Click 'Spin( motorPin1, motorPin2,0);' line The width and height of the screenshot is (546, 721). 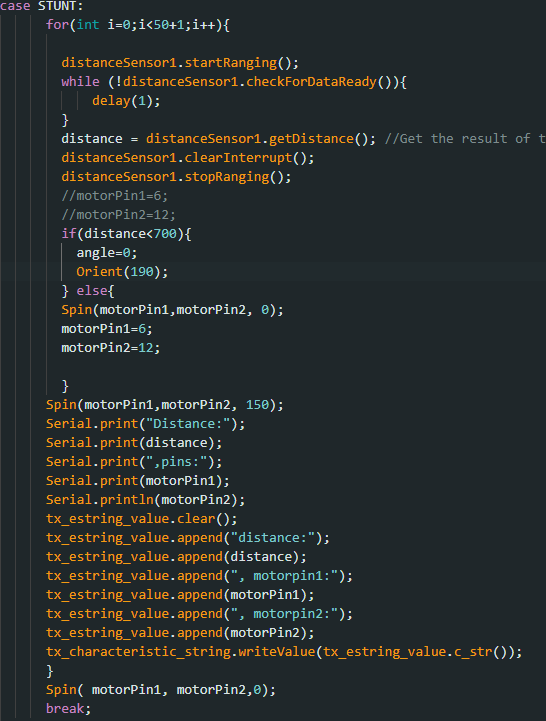coord(161,690)
